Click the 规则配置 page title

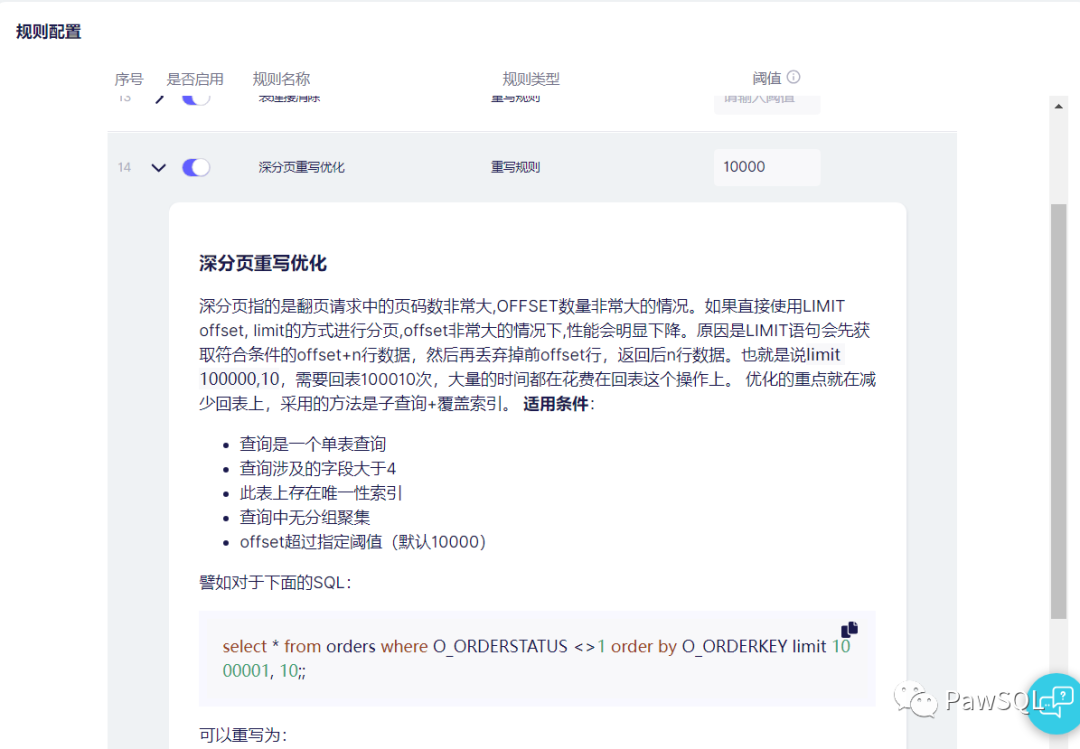click(49, 32)
